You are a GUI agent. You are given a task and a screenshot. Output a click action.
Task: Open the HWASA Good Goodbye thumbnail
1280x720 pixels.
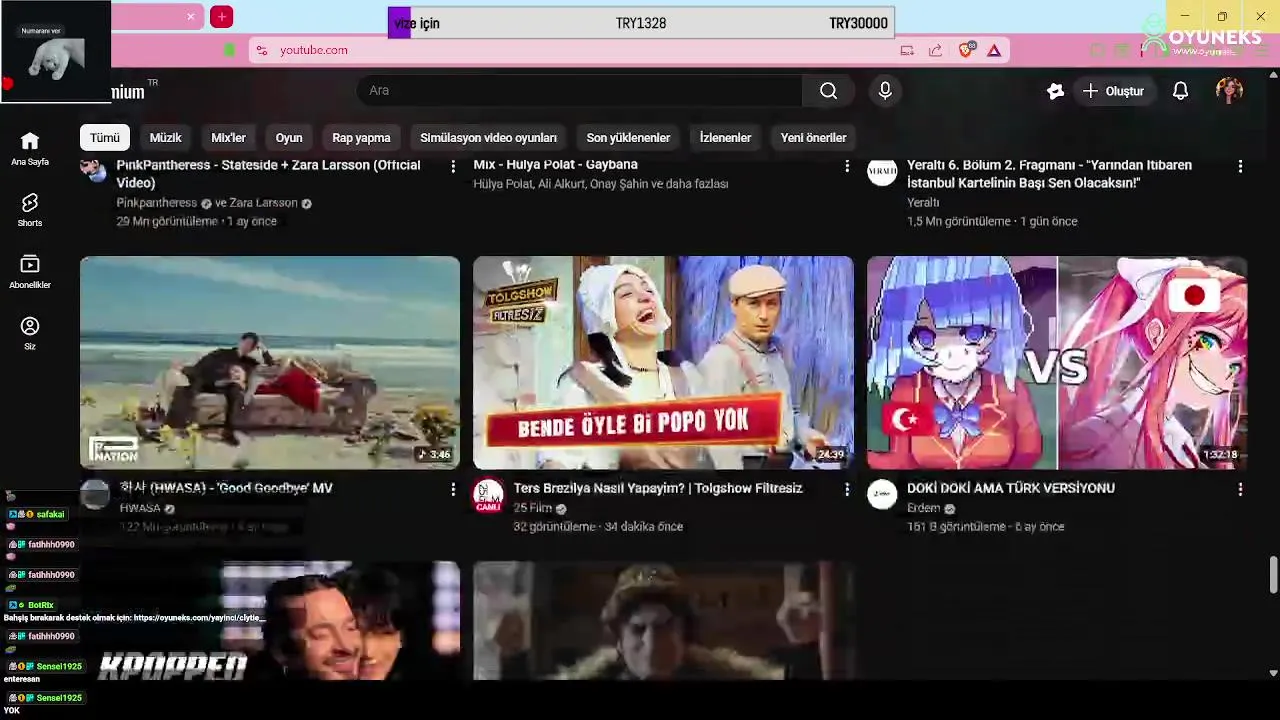coord(270,363)
